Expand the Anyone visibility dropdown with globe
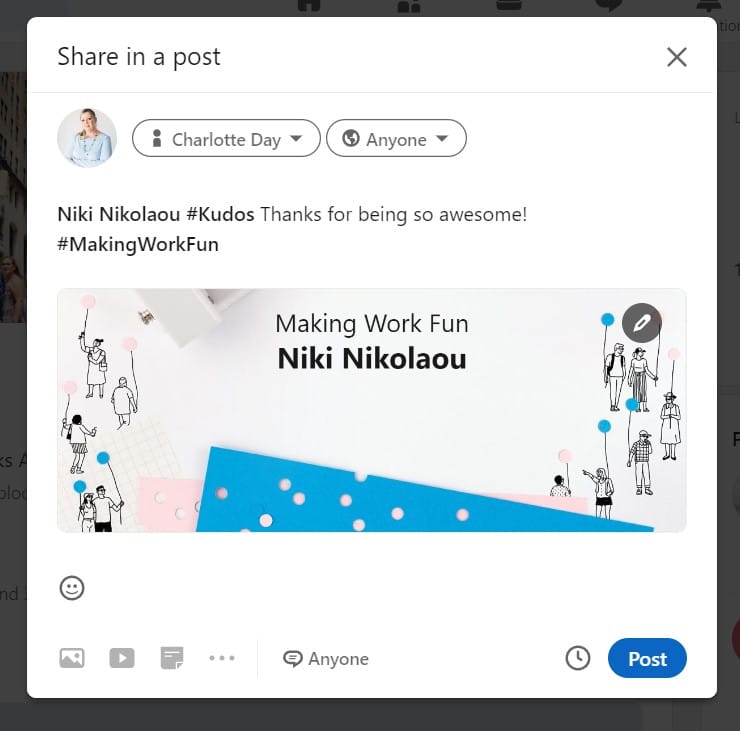 396,139
